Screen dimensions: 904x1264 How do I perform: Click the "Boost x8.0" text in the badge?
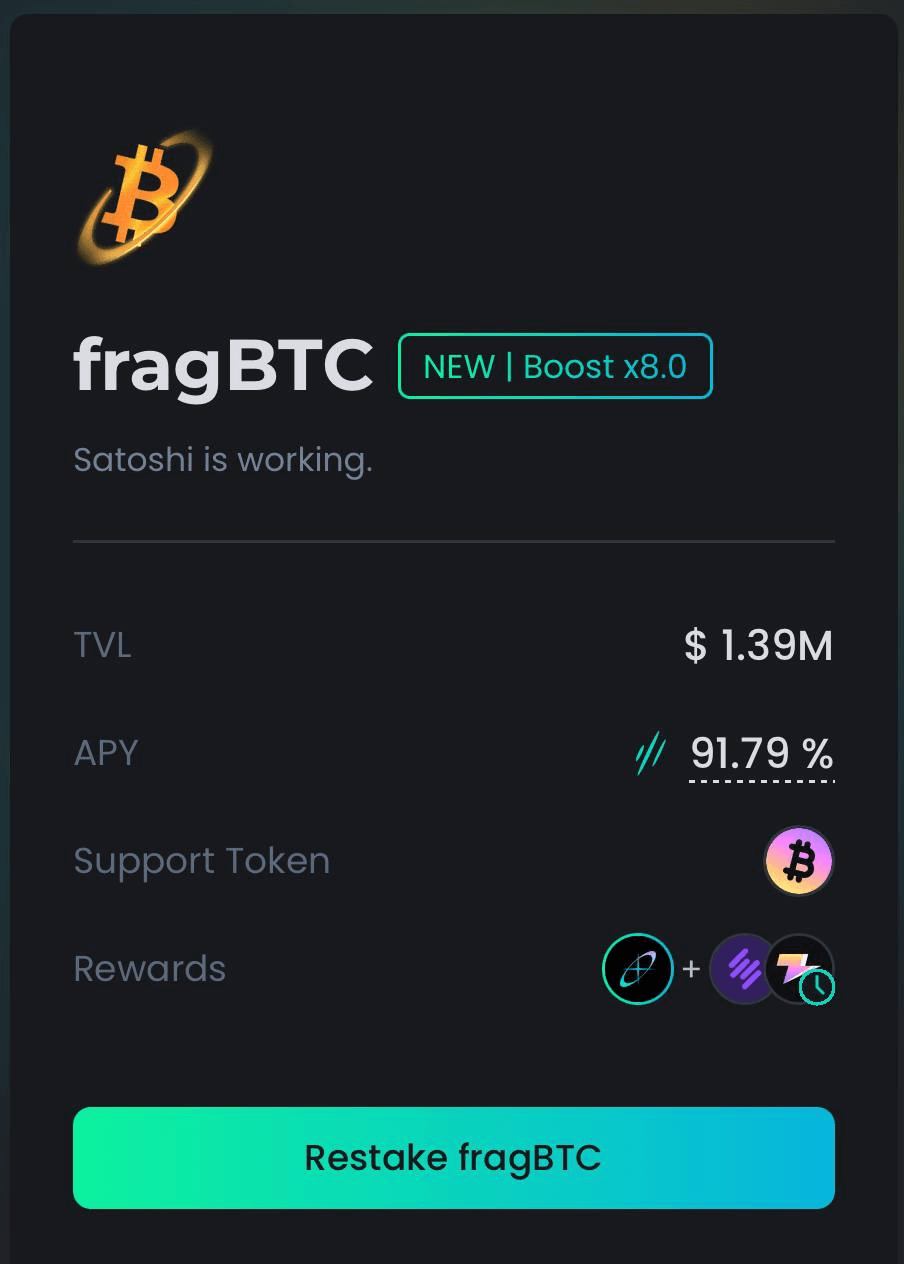pyautogui.click(x=605, y=366)
